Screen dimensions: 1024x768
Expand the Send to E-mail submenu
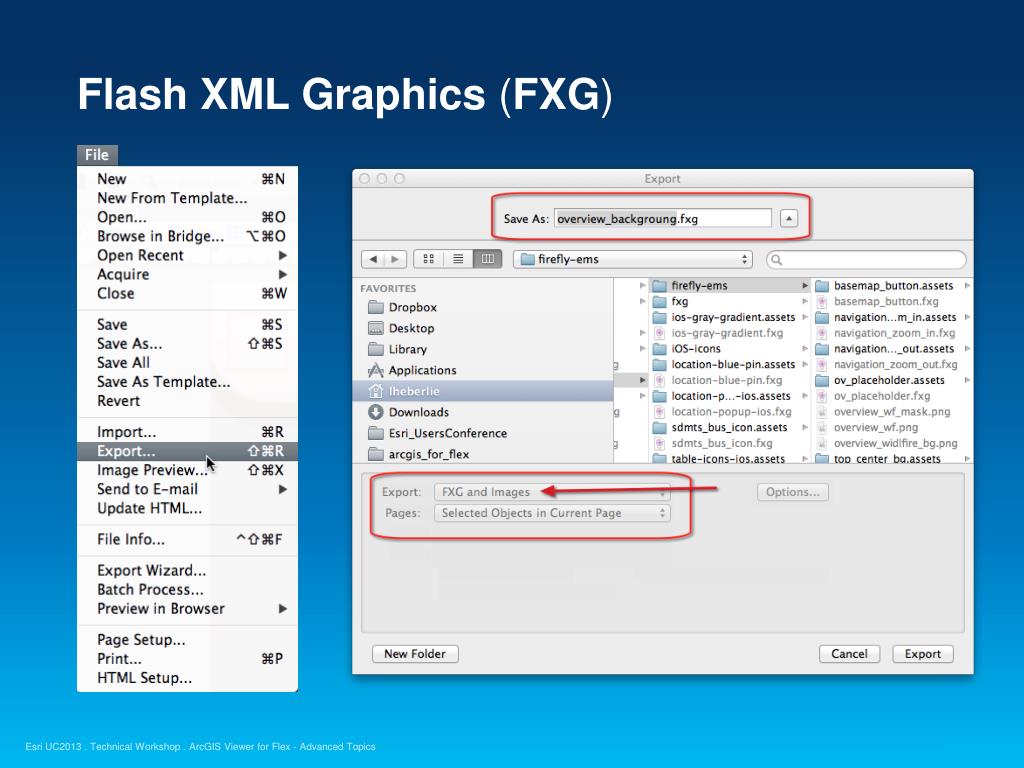coord(187,489)
